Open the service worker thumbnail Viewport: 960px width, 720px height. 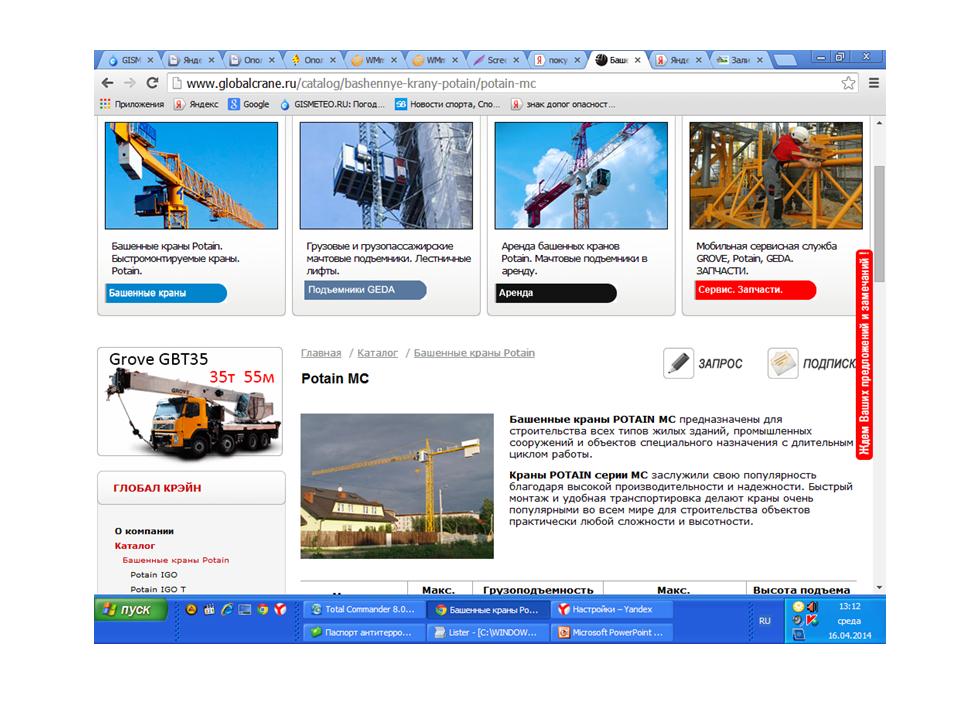776,176
